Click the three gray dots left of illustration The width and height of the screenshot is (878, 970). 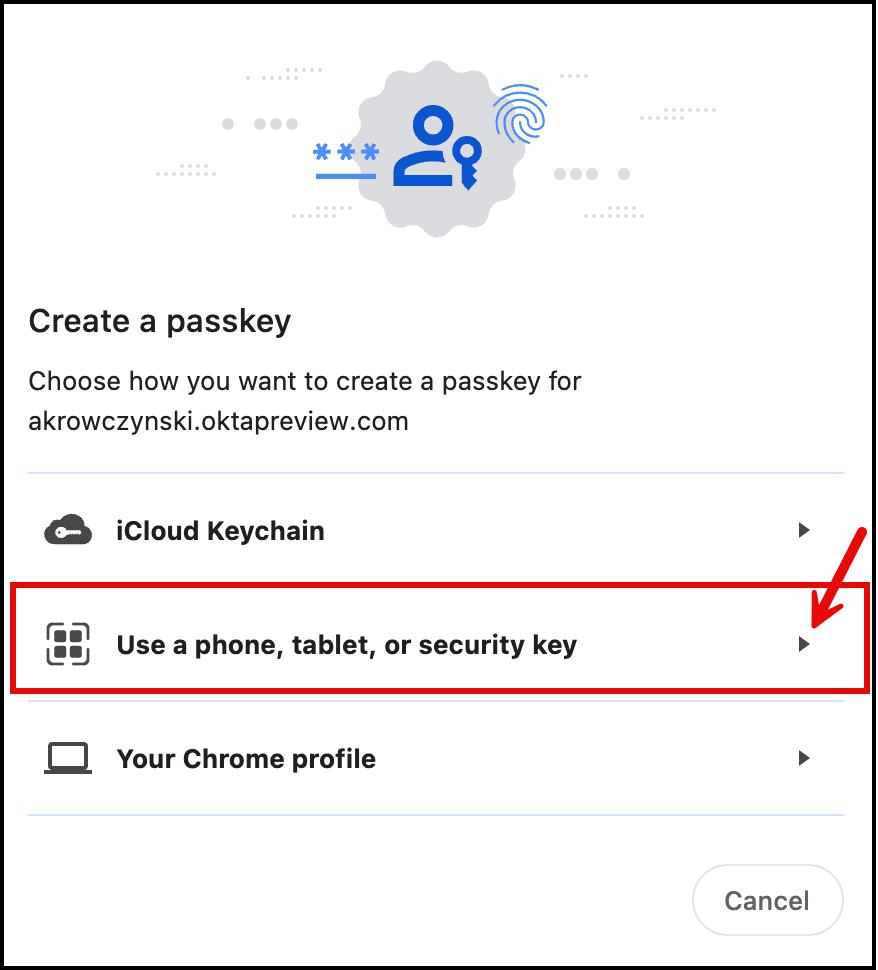coord(275,124)
